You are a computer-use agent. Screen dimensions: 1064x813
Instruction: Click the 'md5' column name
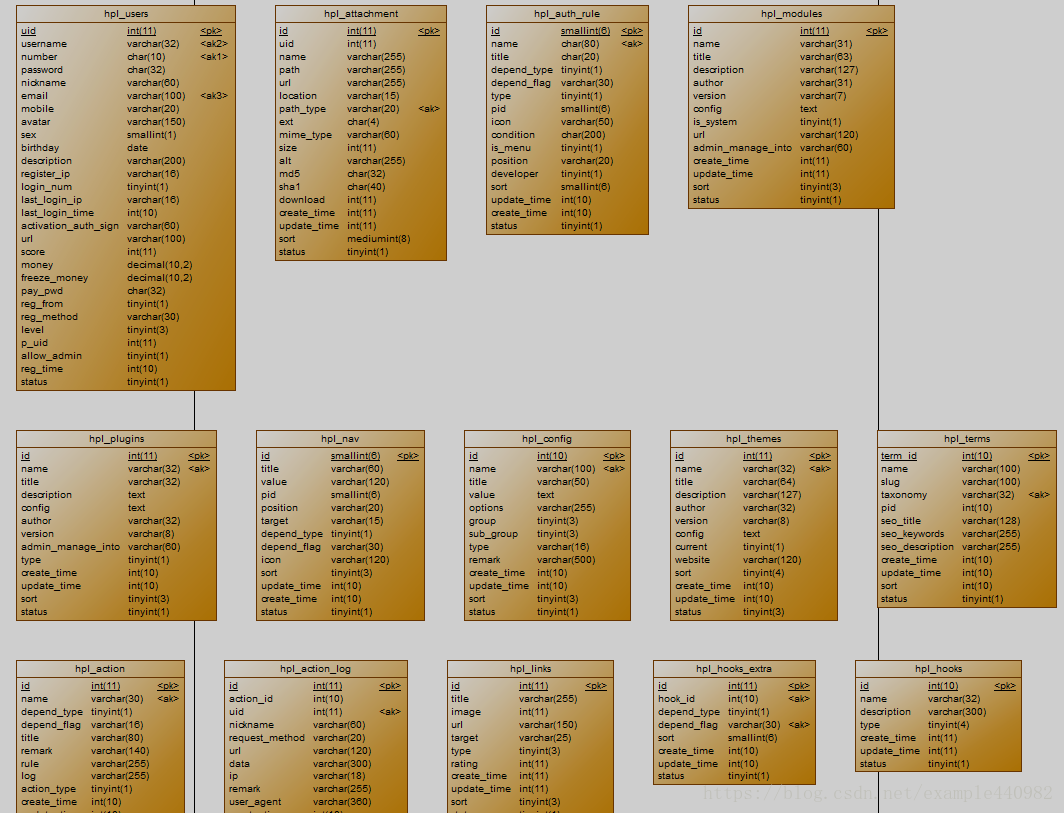[x=289, y=174]
